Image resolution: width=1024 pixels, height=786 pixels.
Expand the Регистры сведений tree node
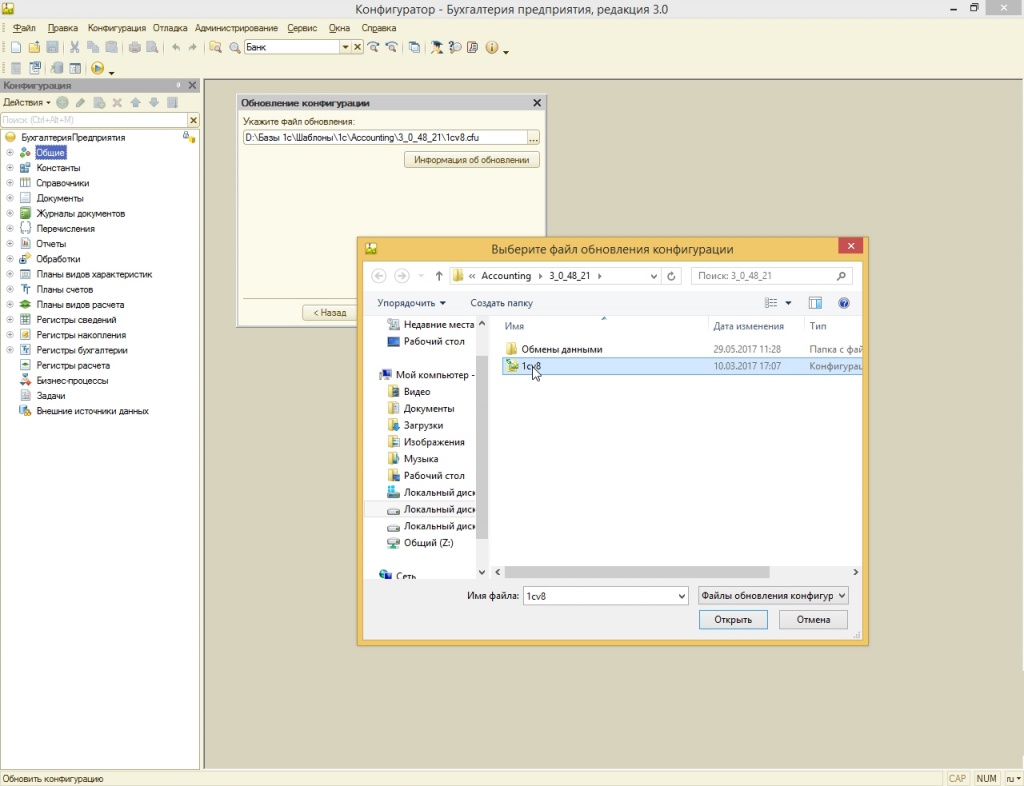pos(10,320)
